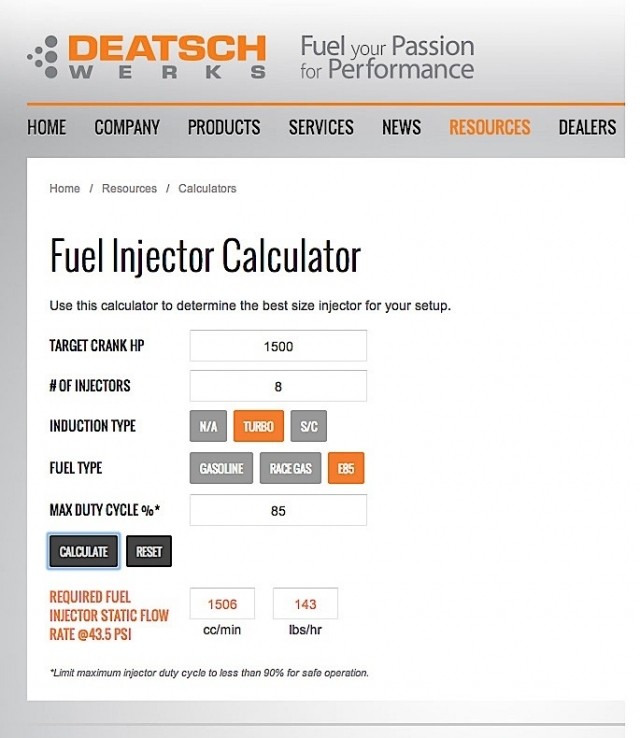Follow the Resources breadcrumb link
Screen dimensions: 640x738
tap(129, 188)
